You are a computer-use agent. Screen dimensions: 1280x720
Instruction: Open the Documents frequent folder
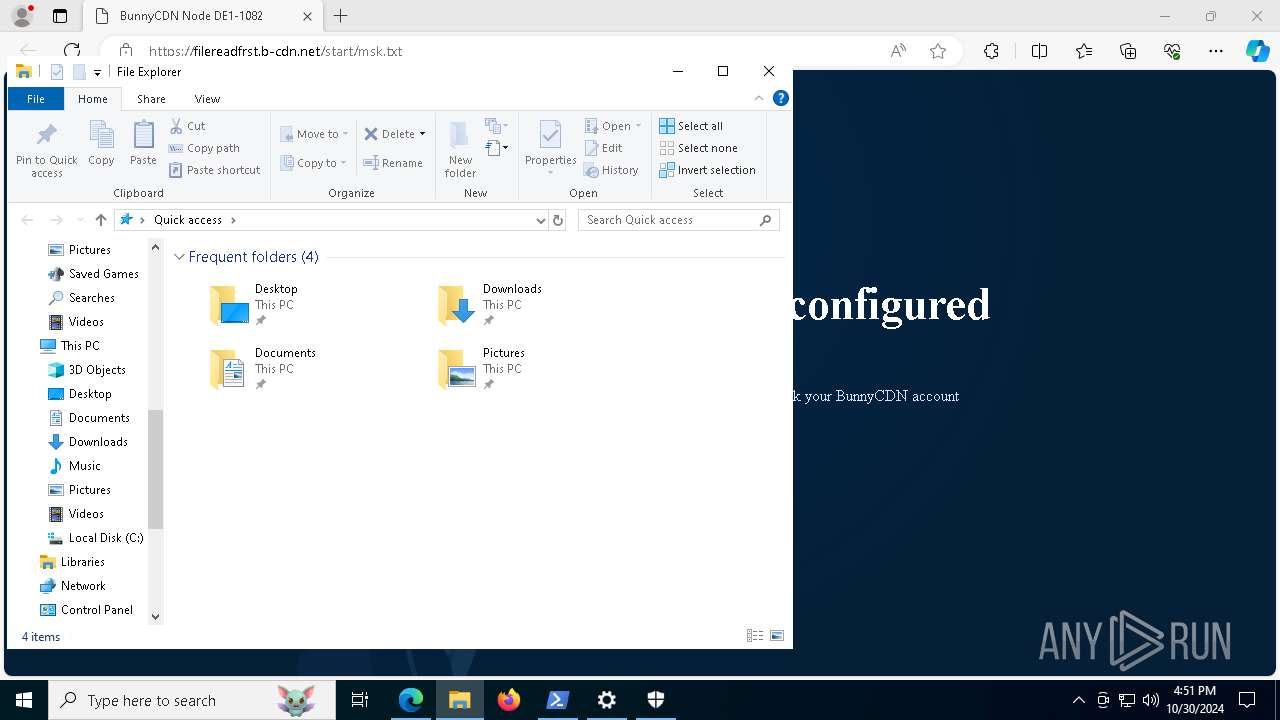pyautogui.click(x=262, y=369)
